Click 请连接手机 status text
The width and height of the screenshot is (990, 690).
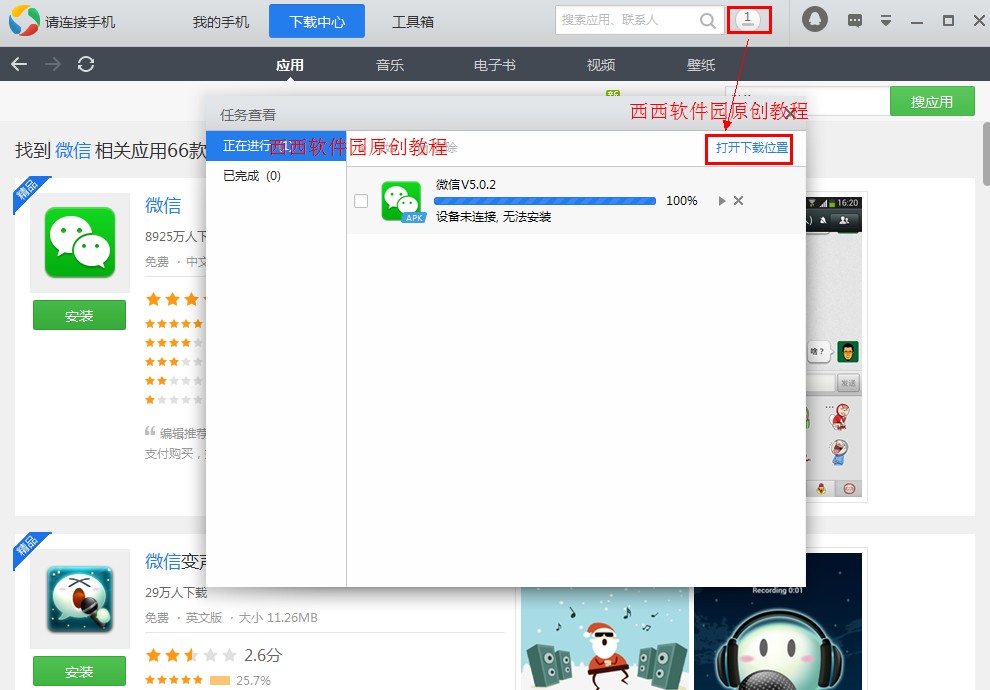80,22
